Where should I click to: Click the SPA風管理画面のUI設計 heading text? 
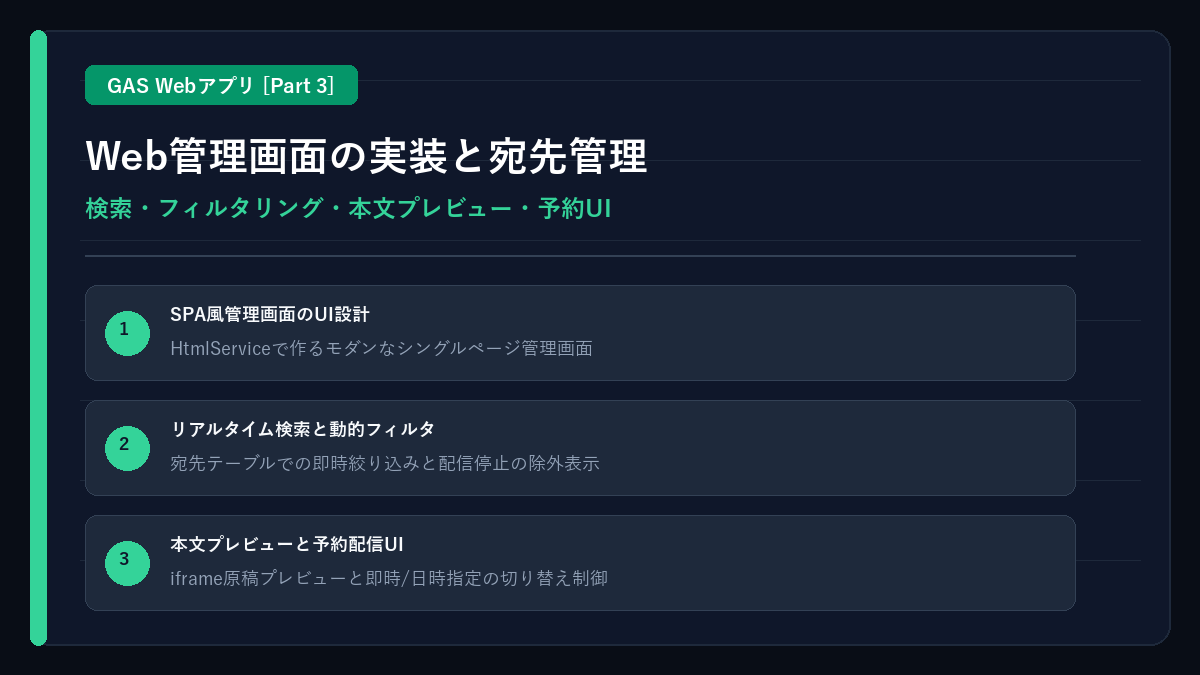tap(270, 315)
